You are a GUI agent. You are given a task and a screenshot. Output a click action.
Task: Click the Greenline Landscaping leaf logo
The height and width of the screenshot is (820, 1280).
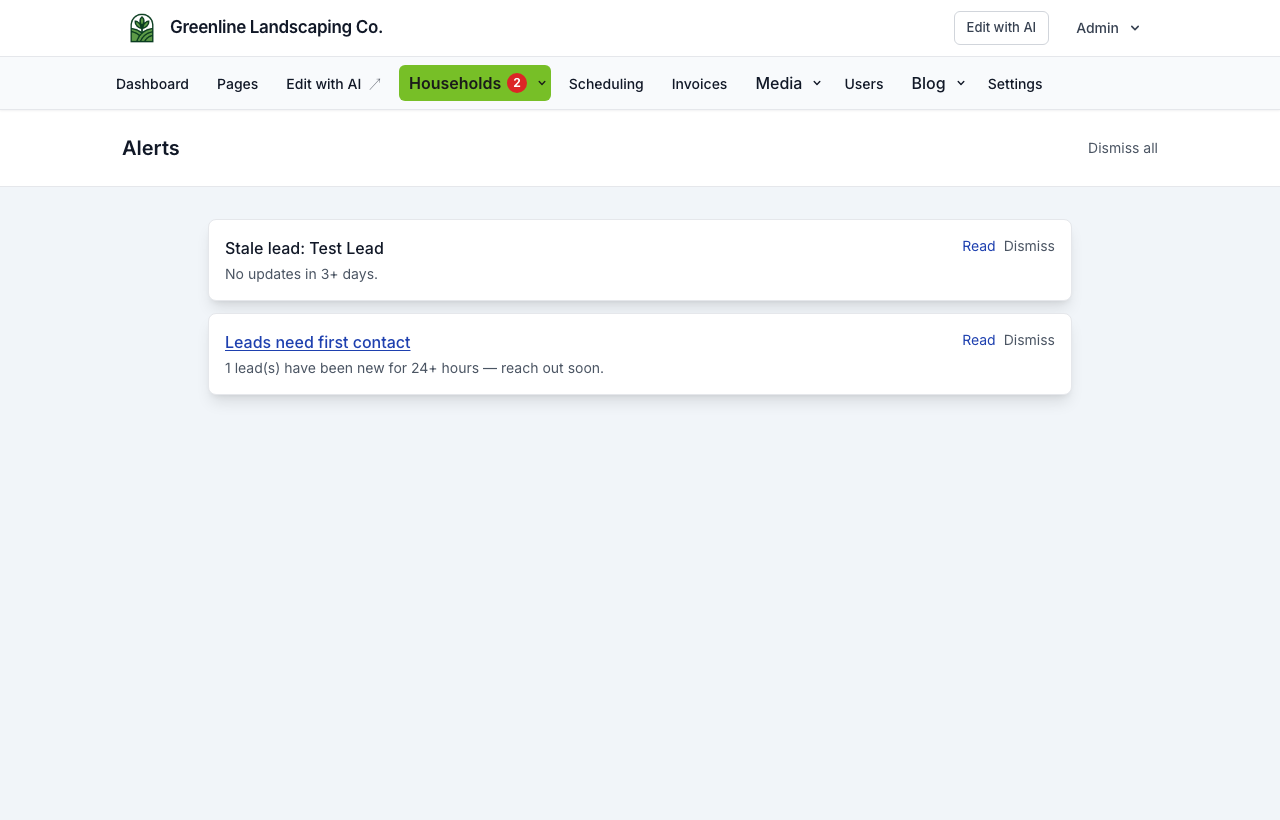(142, 28)
